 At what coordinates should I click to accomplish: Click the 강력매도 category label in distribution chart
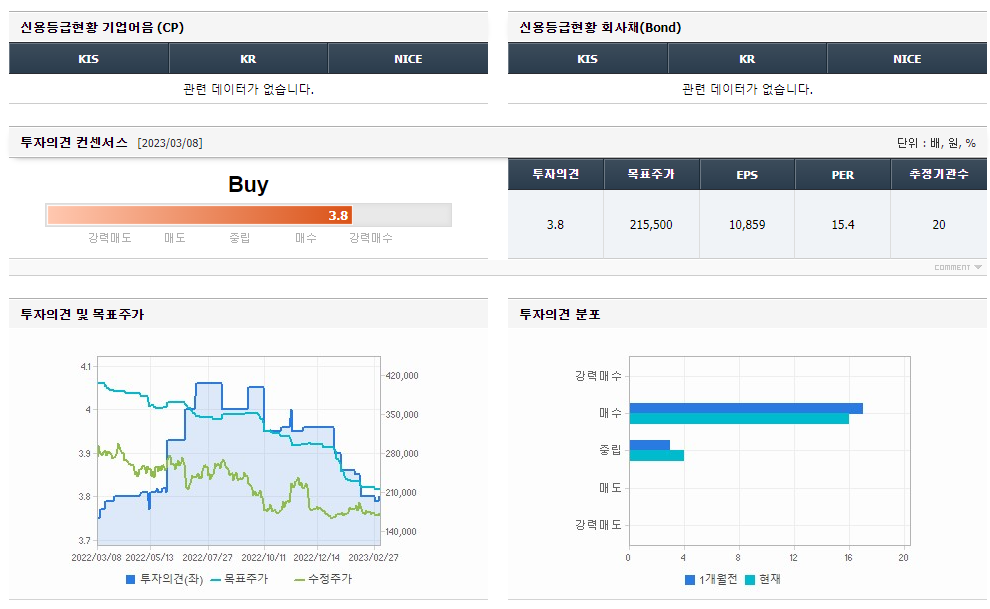pyautogui.click(x=599, y=525)
